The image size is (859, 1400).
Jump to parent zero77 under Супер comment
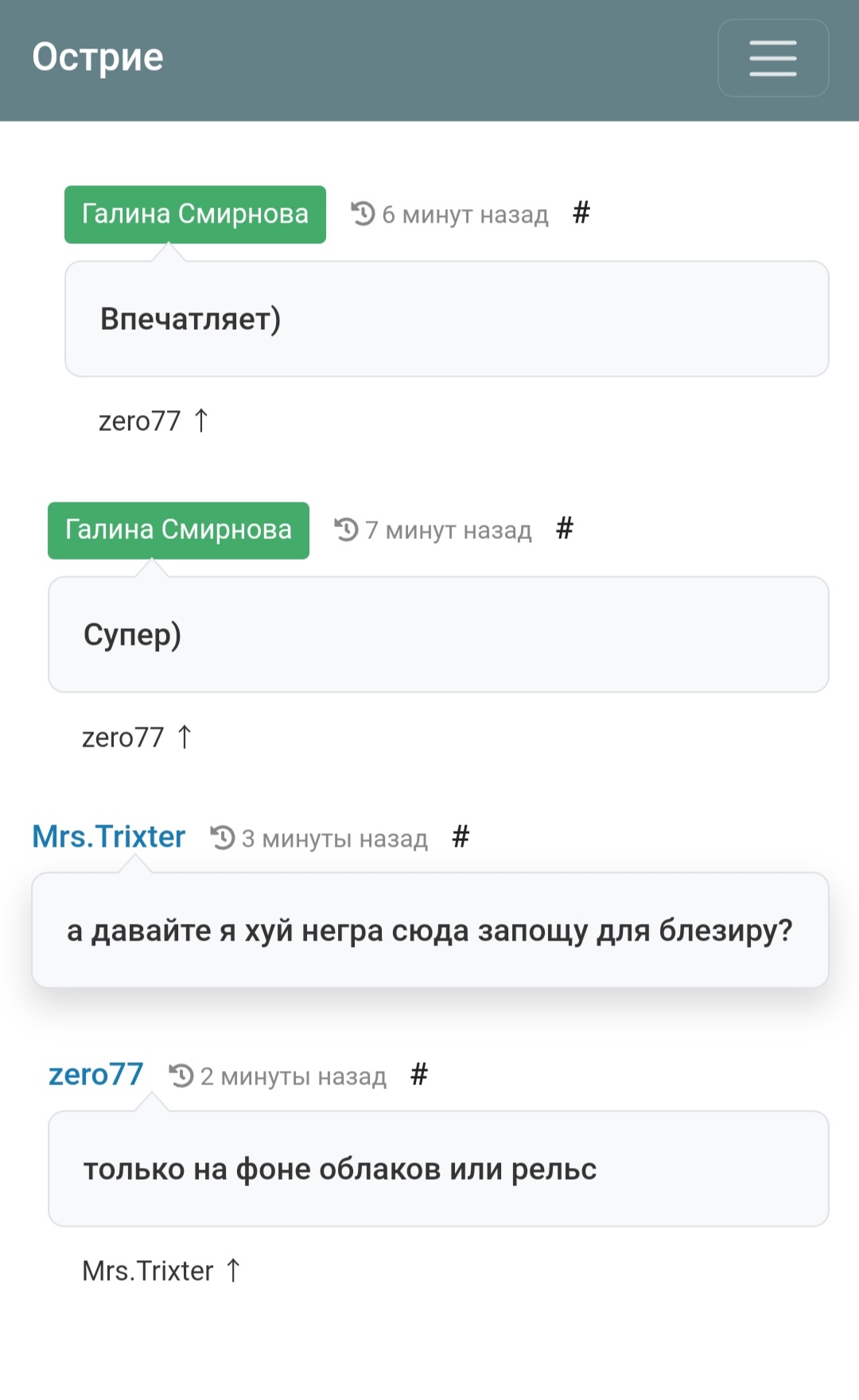click(137, 737)
